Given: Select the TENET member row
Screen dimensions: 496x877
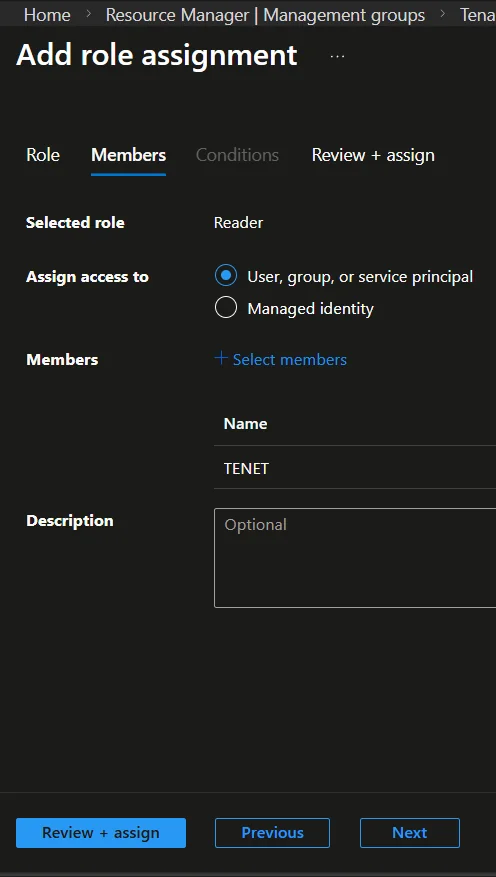Looking at the screenshot, I should click(x=355, y=468).
